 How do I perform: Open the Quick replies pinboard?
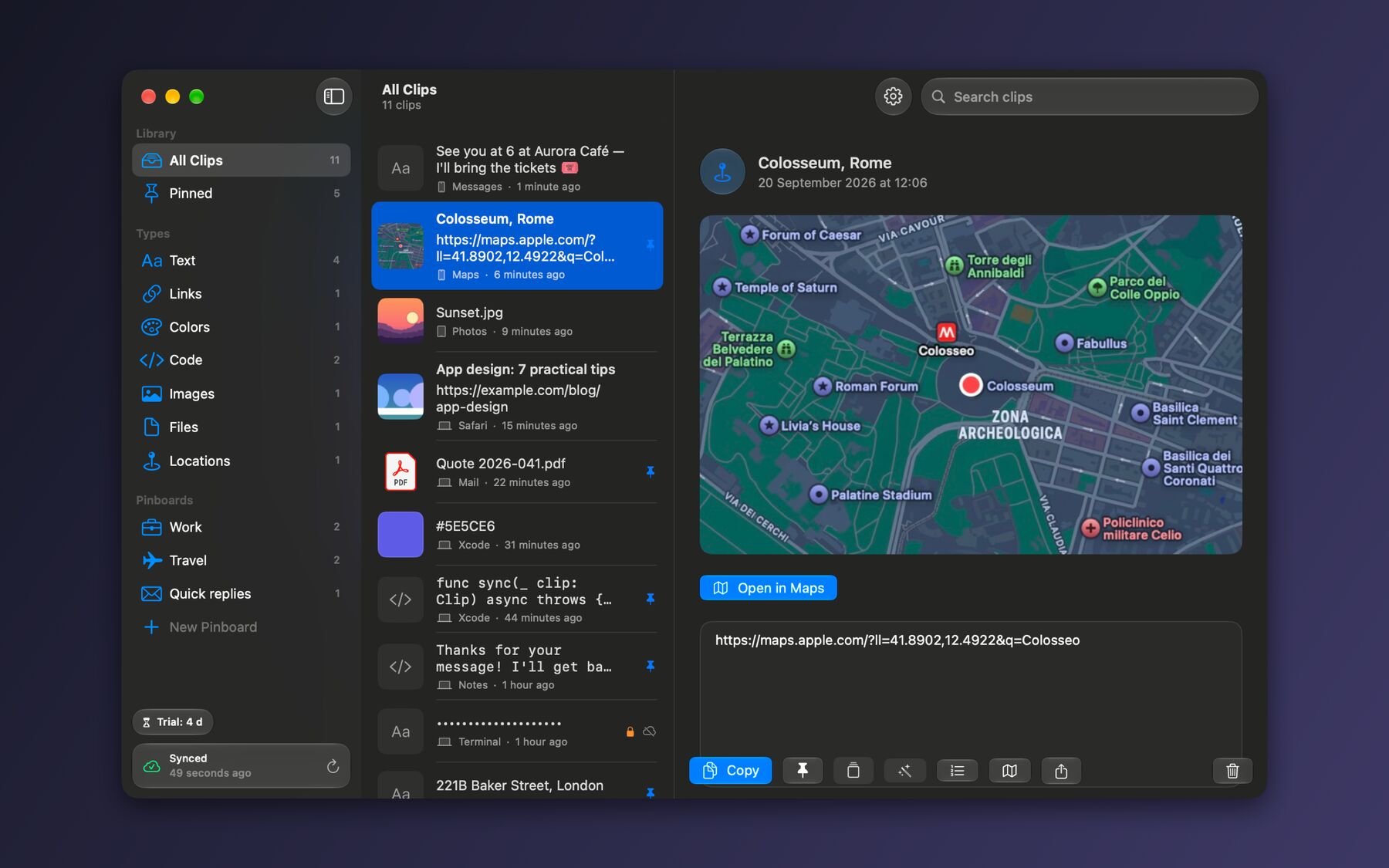[x=242, y=594]
